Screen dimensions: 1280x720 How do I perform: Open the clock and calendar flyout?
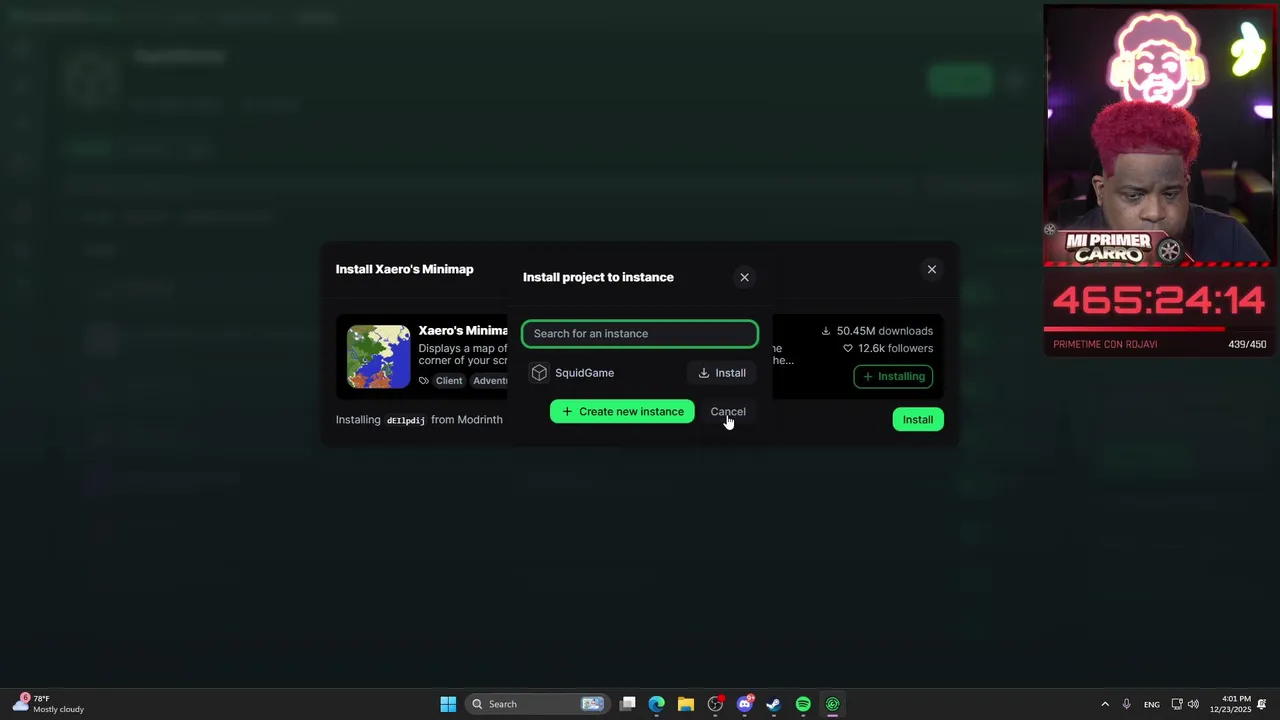click(1230, 704)
